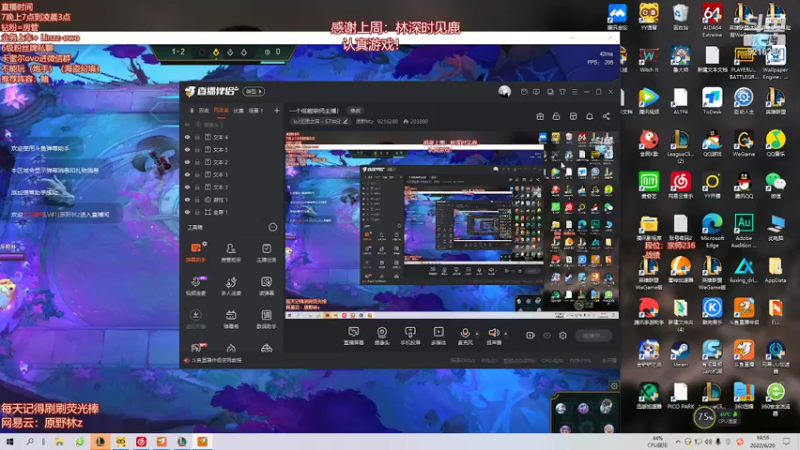The width and height of the screenshot is (800, 450).
Task: Click the gift box icon in 直播伴侣 header
Action: [540, 116]
